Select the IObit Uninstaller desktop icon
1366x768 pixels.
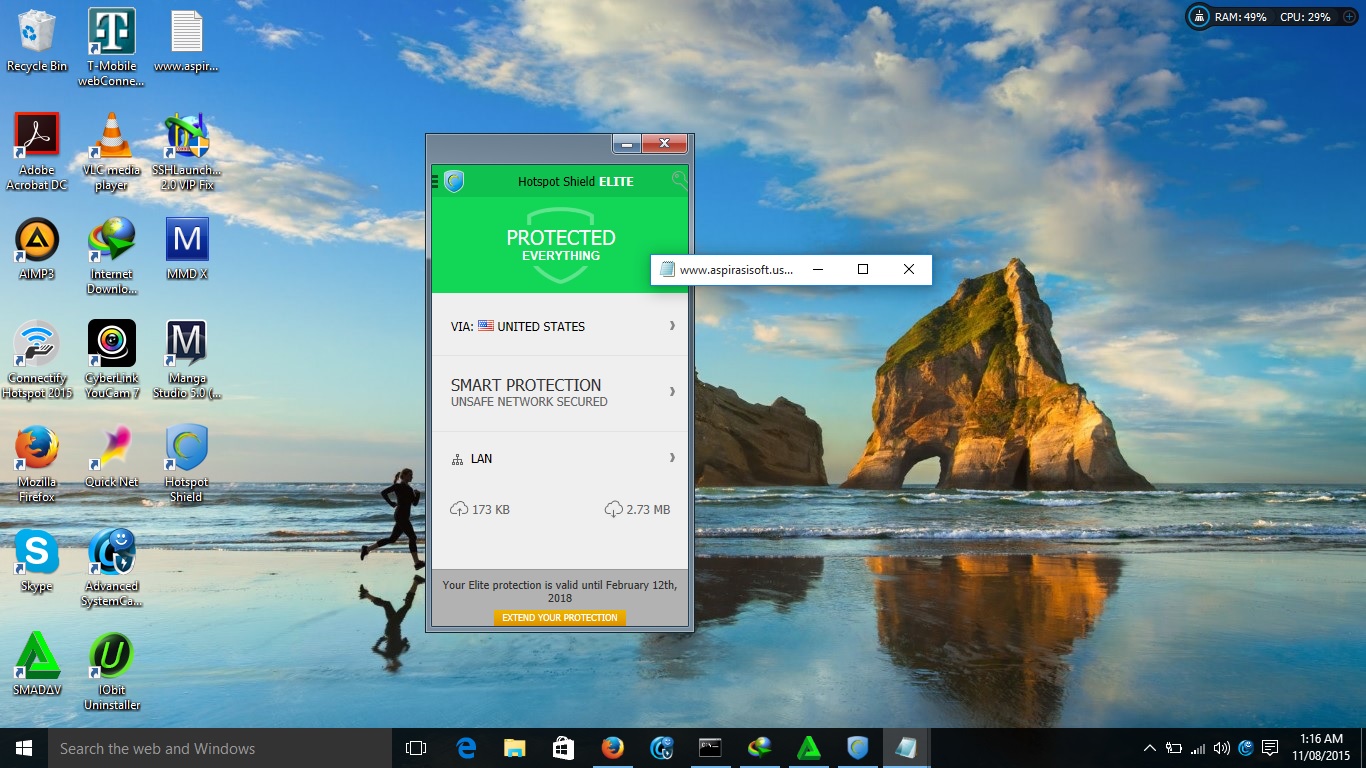click(111, 672)
